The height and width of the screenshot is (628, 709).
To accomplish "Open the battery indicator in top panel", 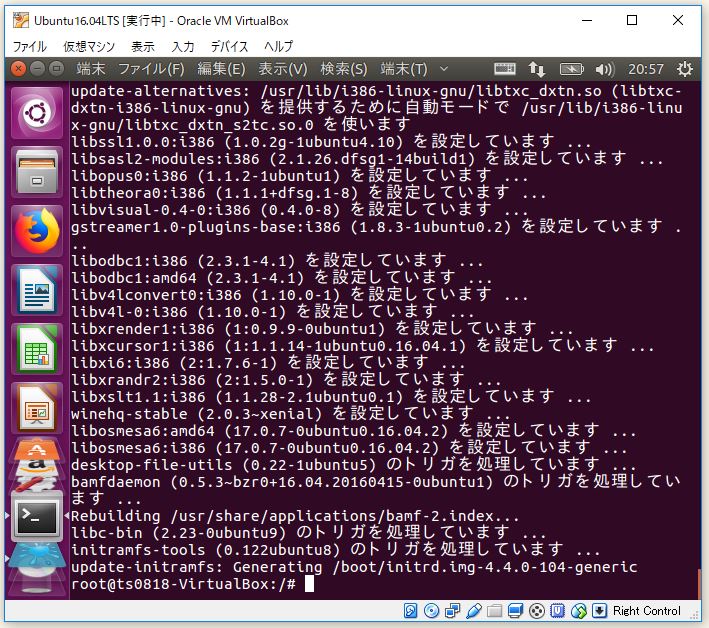I will tap(572, 69).
